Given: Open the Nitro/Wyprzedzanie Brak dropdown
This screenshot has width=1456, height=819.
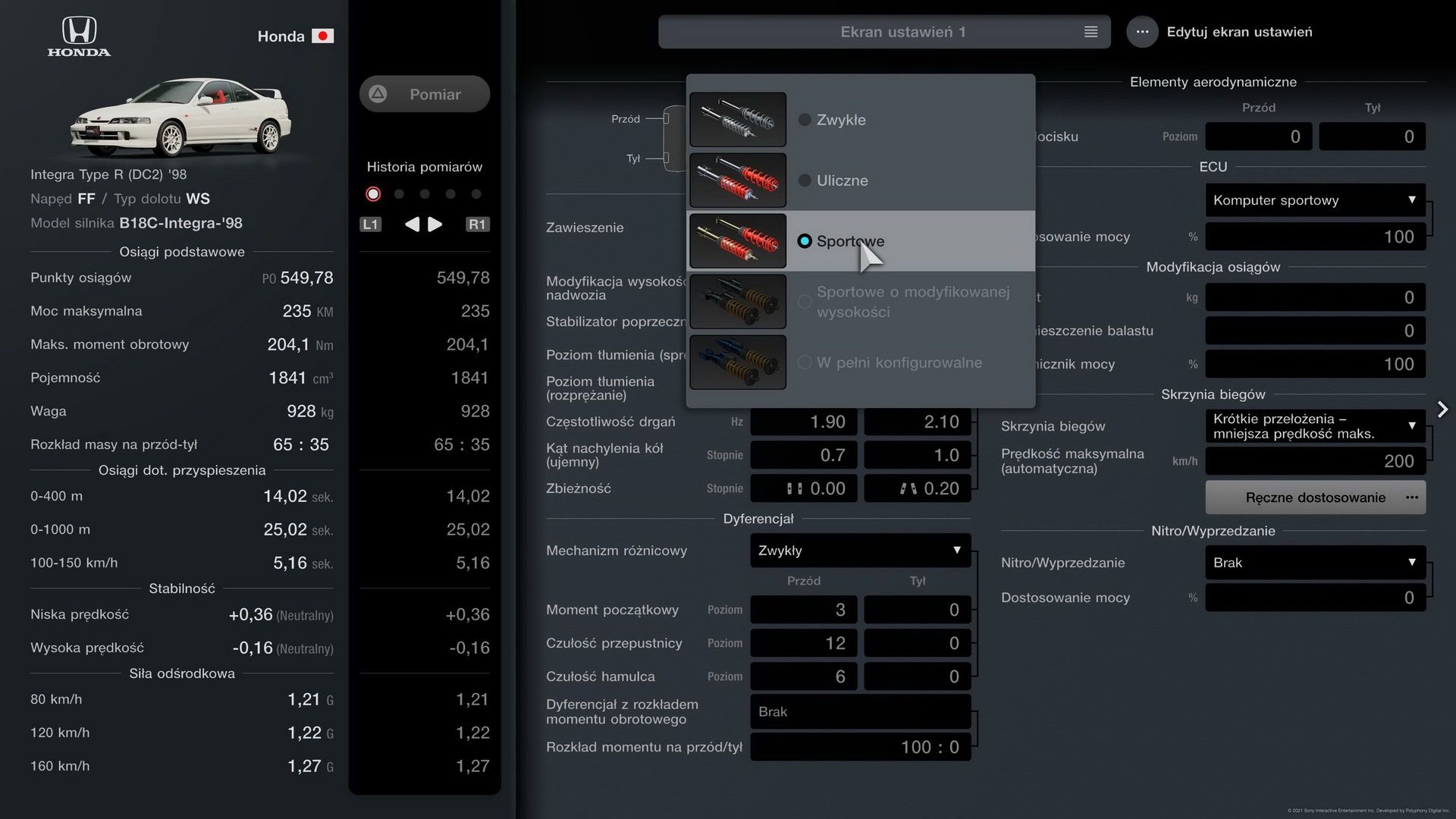Looking at the screenshot, I should point(1315,563).
